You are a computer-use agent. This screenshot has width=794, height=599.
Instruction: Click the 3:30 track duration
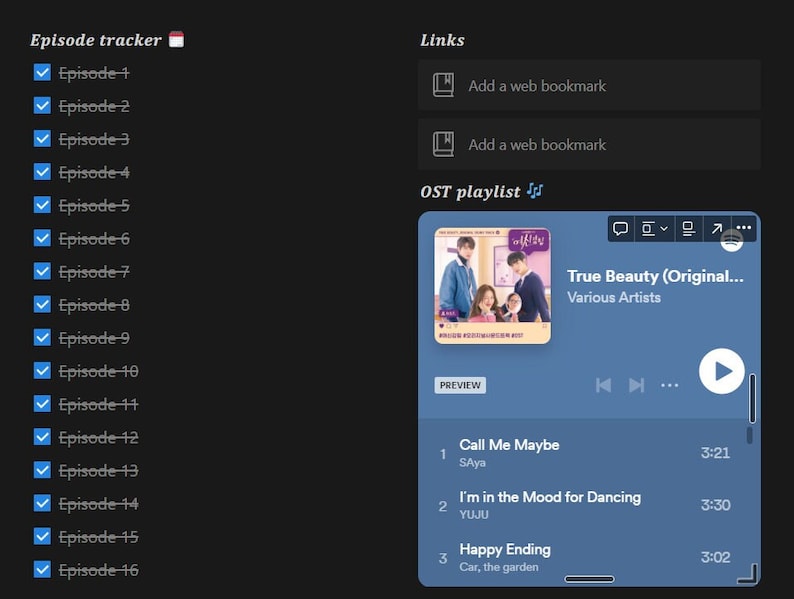pos(715,505)
